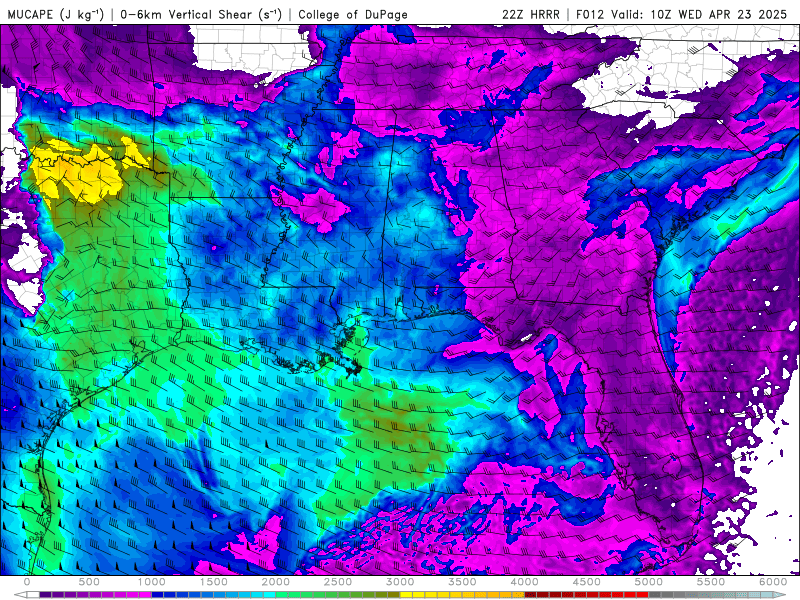Click the 4500 label on the color scale

587,582
